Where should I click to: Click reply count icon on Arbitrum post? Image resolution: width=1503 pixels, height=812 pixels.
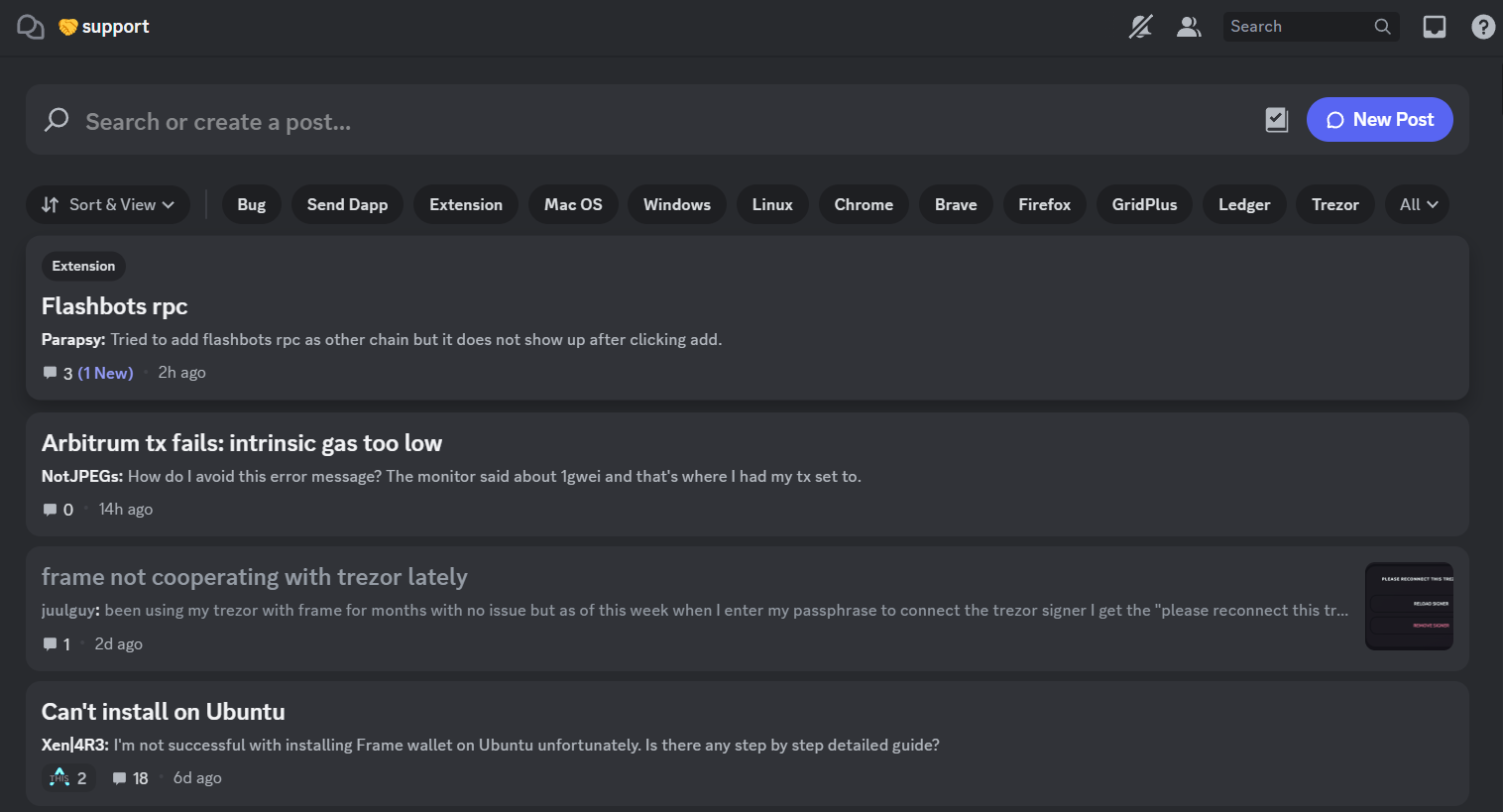50,510
